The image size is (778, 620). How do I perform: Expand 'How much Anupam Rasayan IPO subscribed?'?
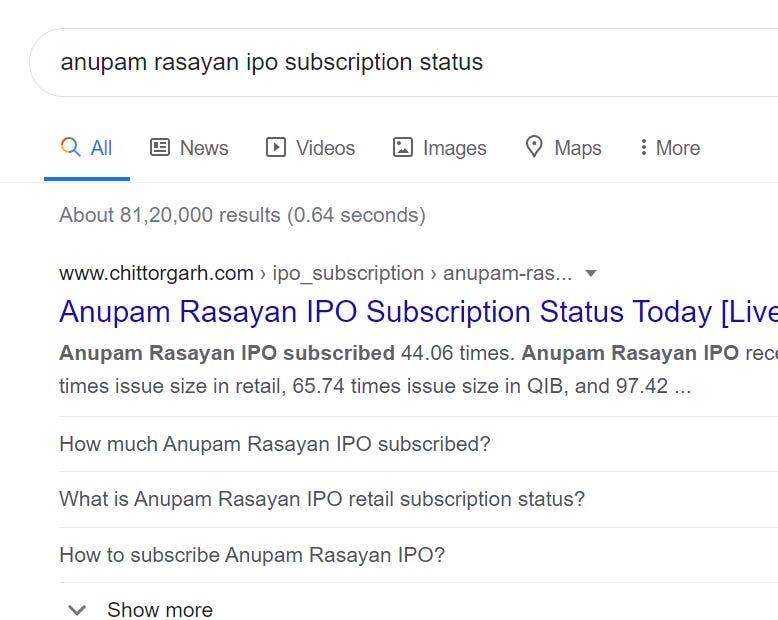[x=418, y=444]
